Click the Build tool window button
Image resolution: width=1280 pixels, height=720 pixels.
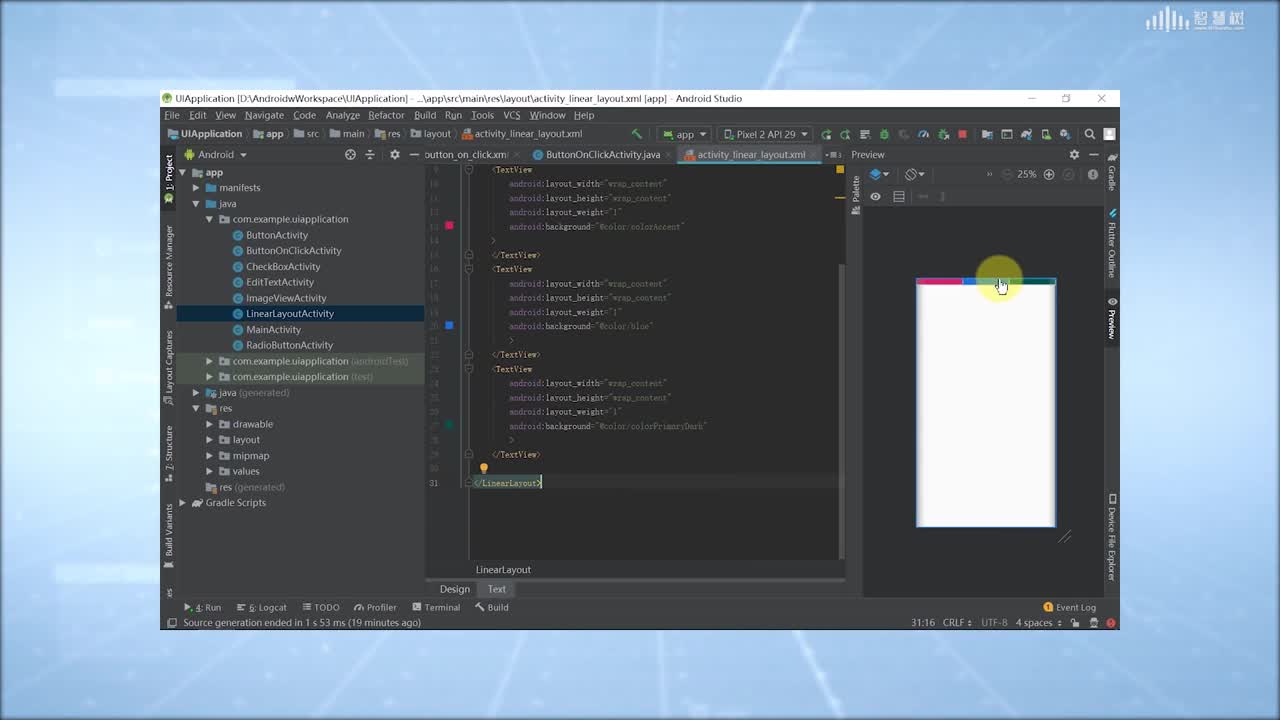(x=492, y=607)
